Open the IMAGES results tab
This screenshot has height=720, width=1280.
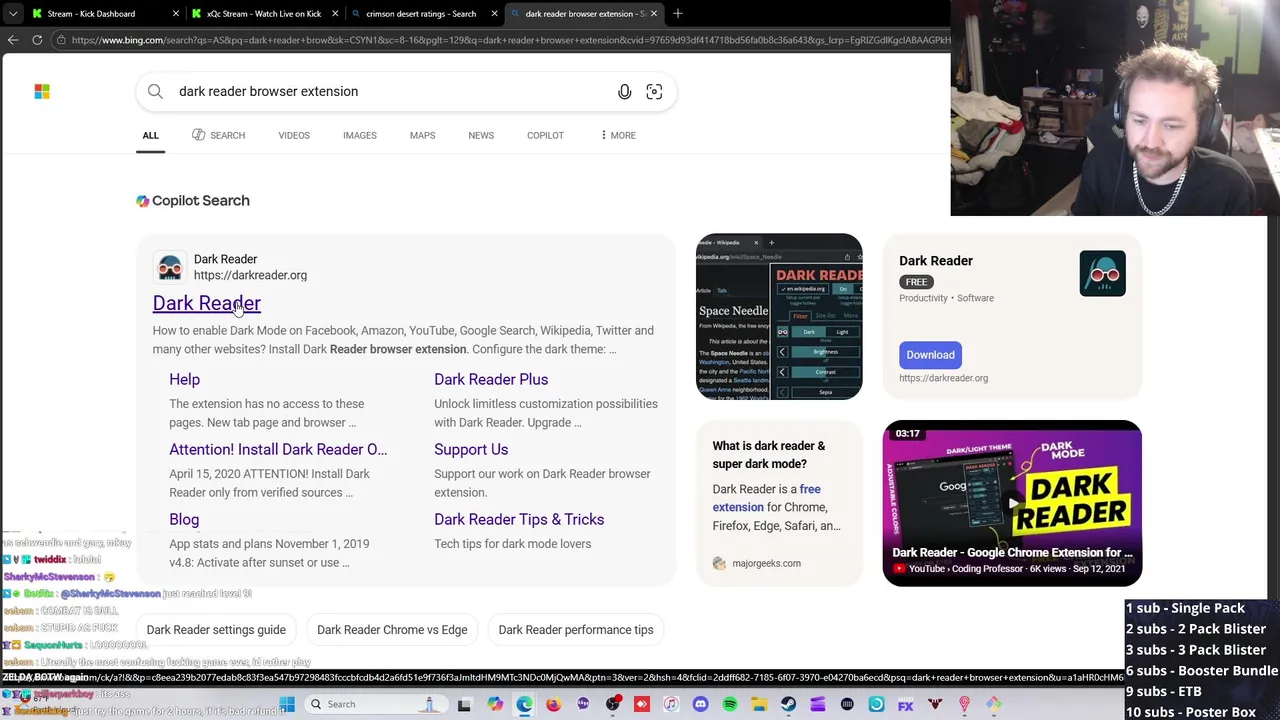(x=360, y=135)
